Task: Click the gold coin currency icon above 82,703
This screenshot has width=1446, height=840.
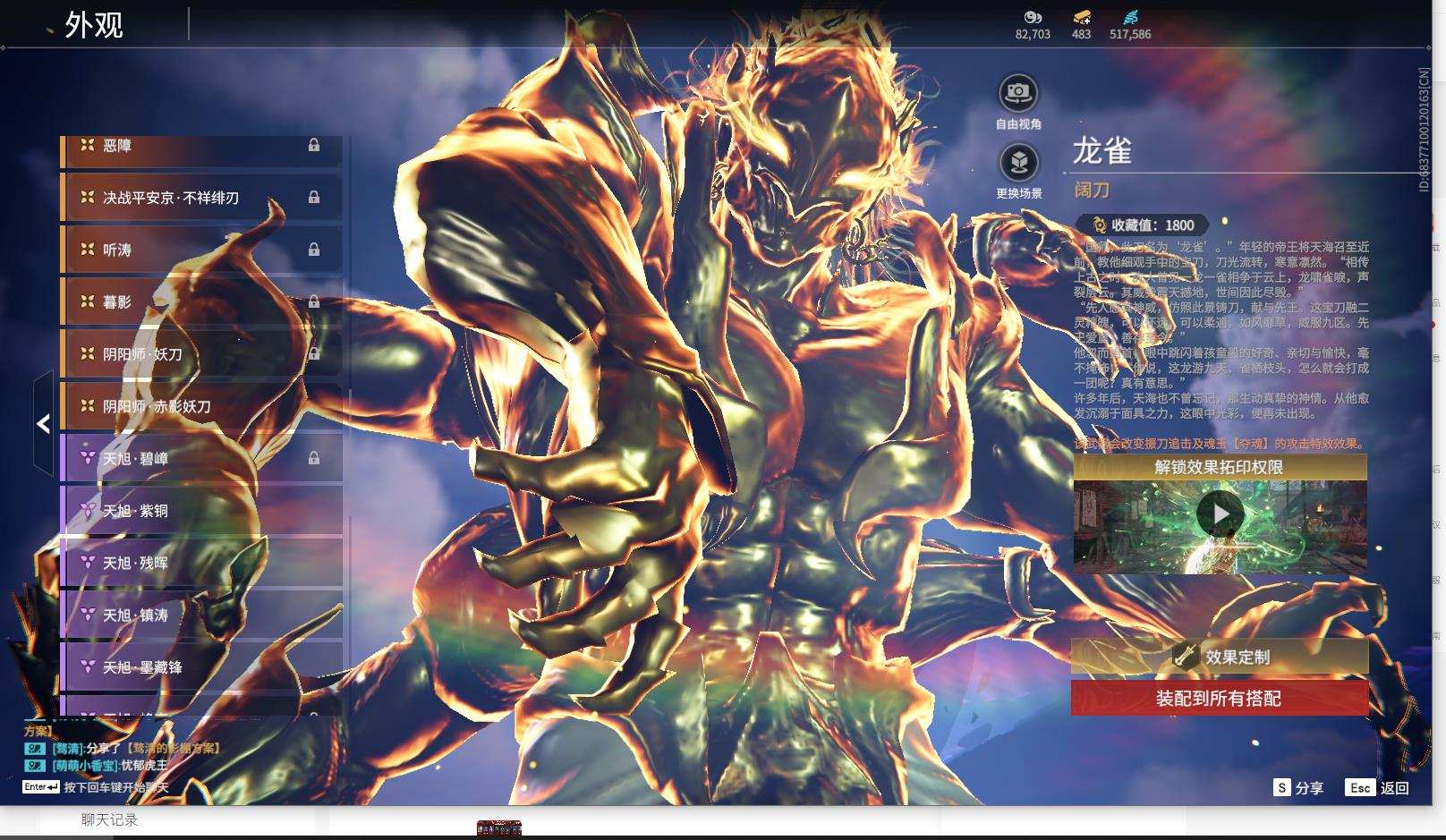Action: (1033, 17)
